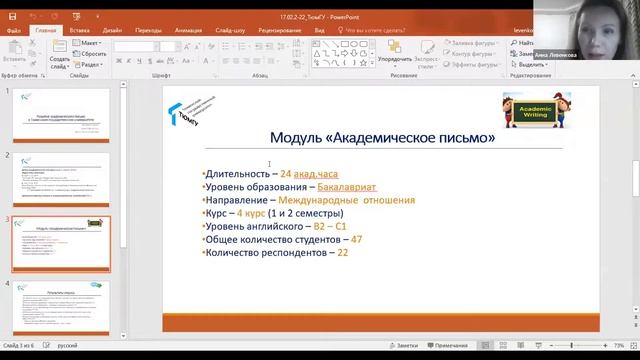Align text to the left
The width and height of the screenshot is (640, 360).
[226, 61]
